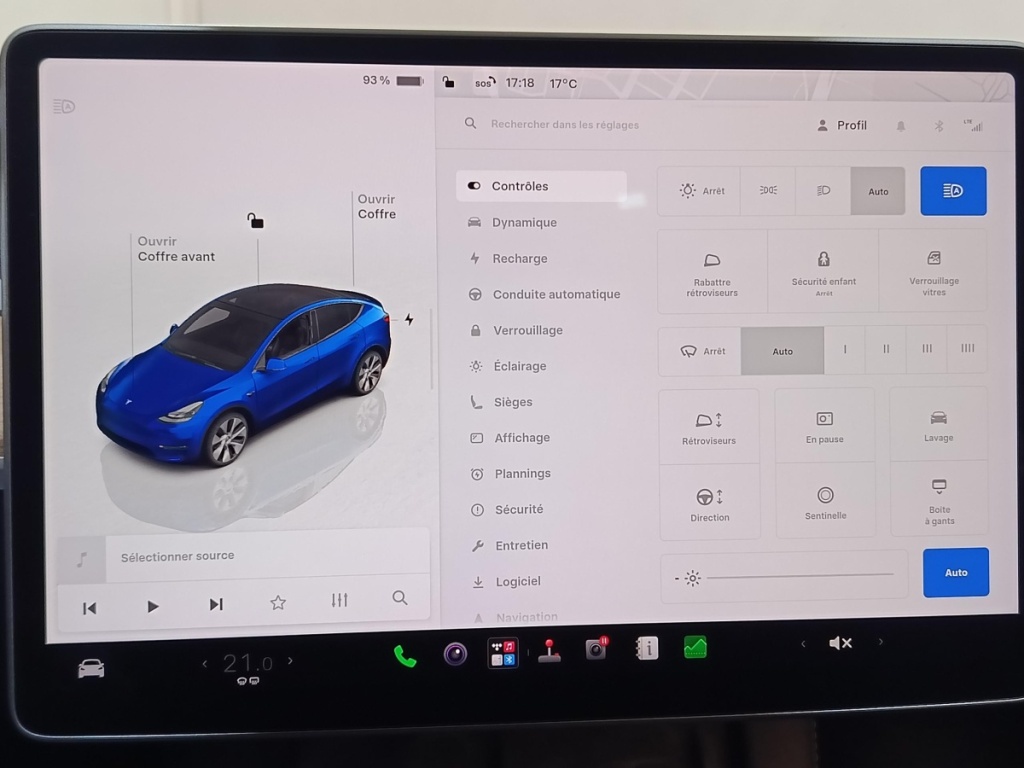Tap Ouvrir Coffre avant to open frunk
This screenshot has height=768, width=1024.
coord(176,249)
